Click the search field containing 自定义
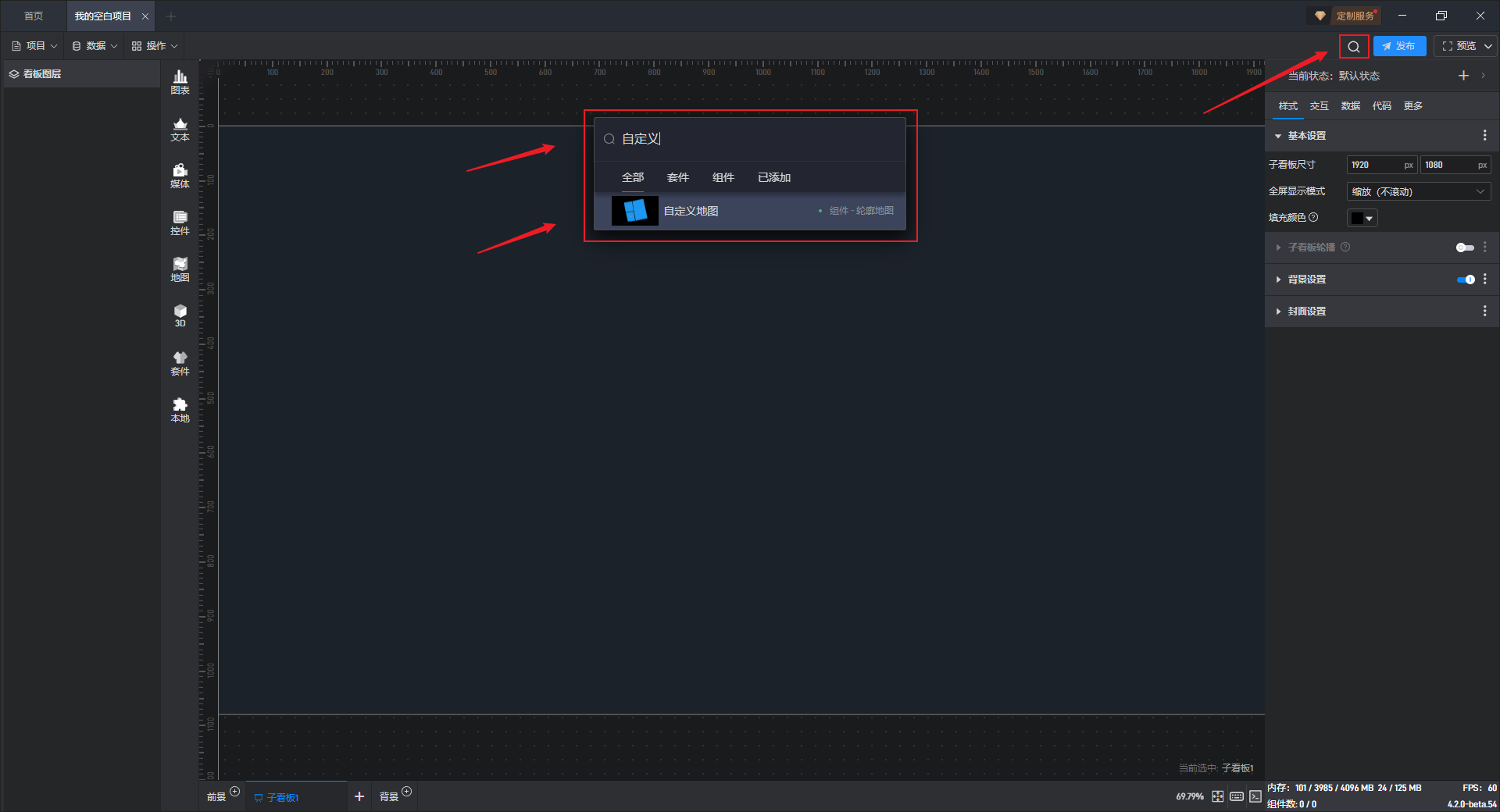 click(x=750, y=139)
